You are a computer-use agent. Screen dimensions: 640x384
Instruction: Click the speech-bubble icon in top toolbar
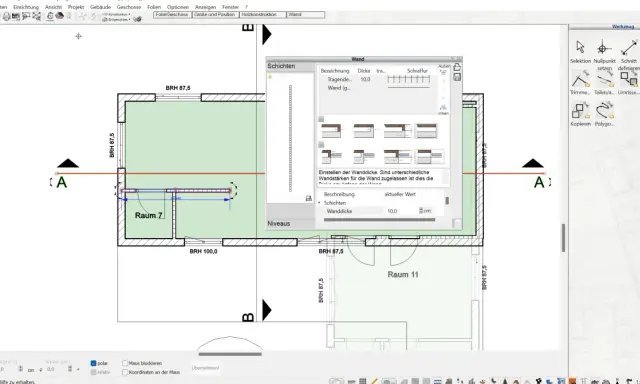click(x=26, y=16)
